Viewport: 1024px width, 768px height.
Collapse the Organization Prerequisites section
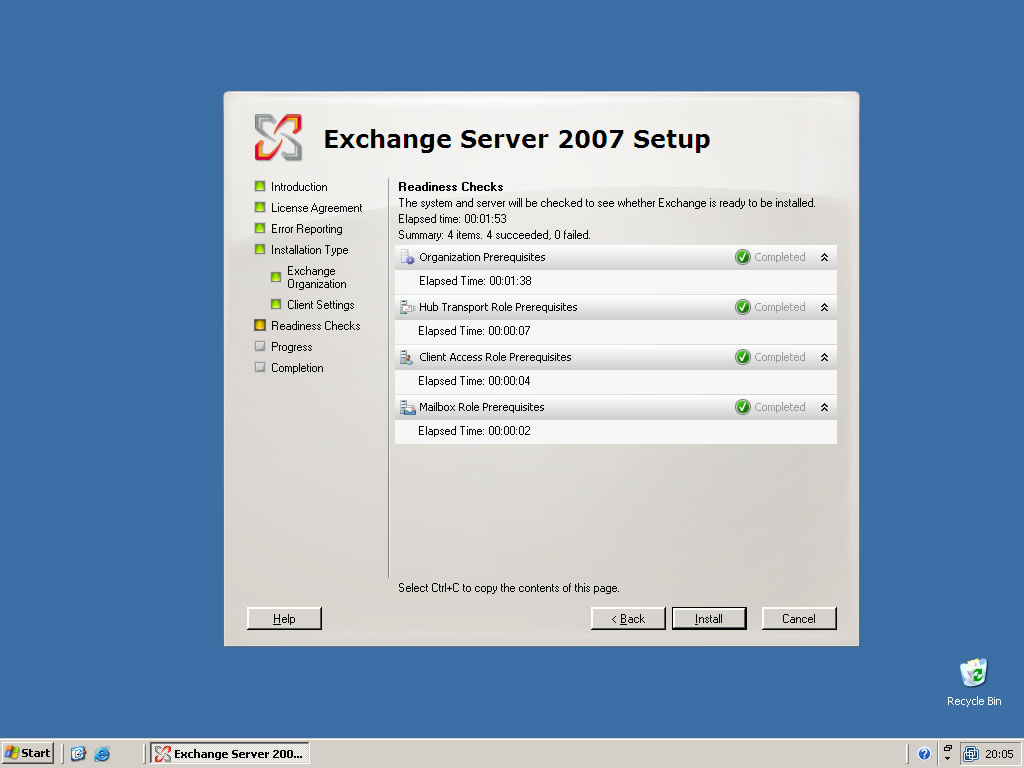pos(824,257)
